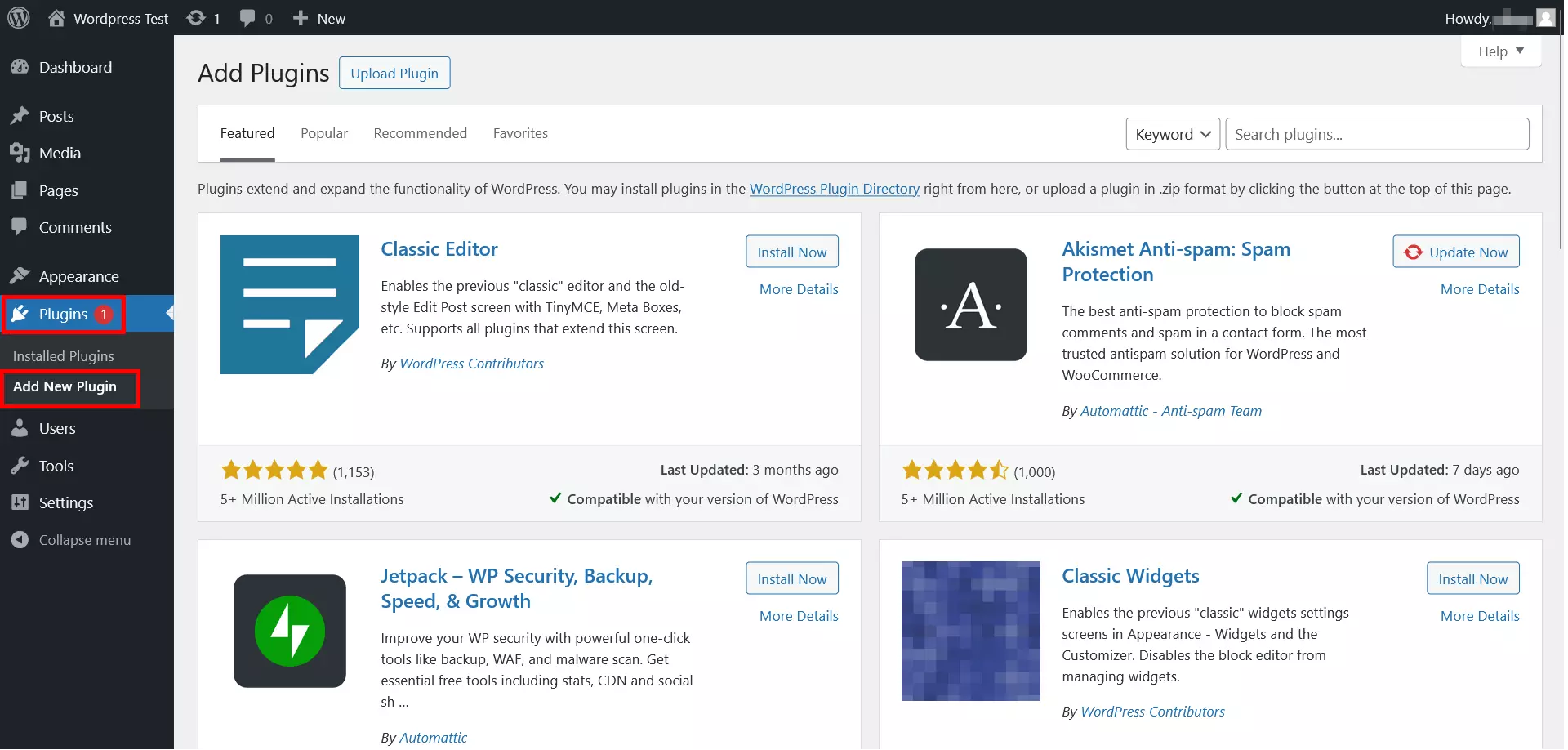
Task: Click the Collapse menu arrow icon
Action: click(20, 540)
